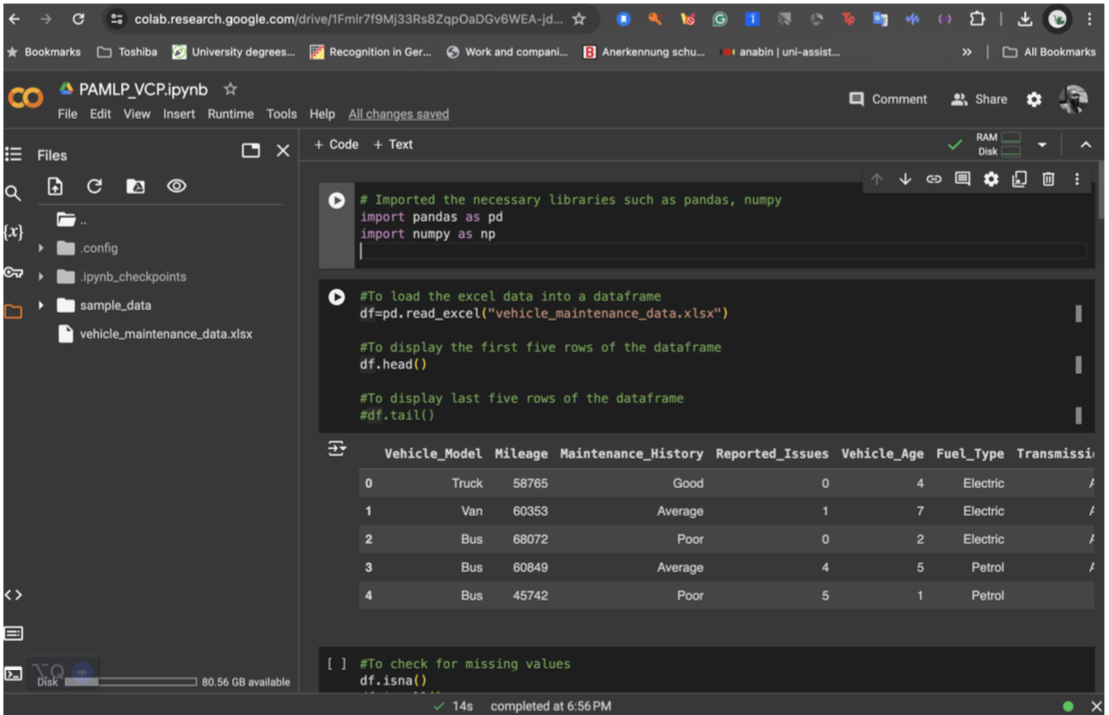
Task: Open the table of contents sidebar icon
Action: (x=13, y=154)
